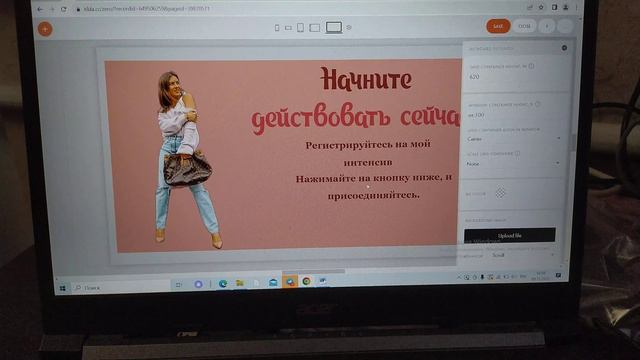Image resolution: width=640 pixels, height=360 pixels.
Task: Select the heading text 'Начните'
Action: tap(366, 79)
